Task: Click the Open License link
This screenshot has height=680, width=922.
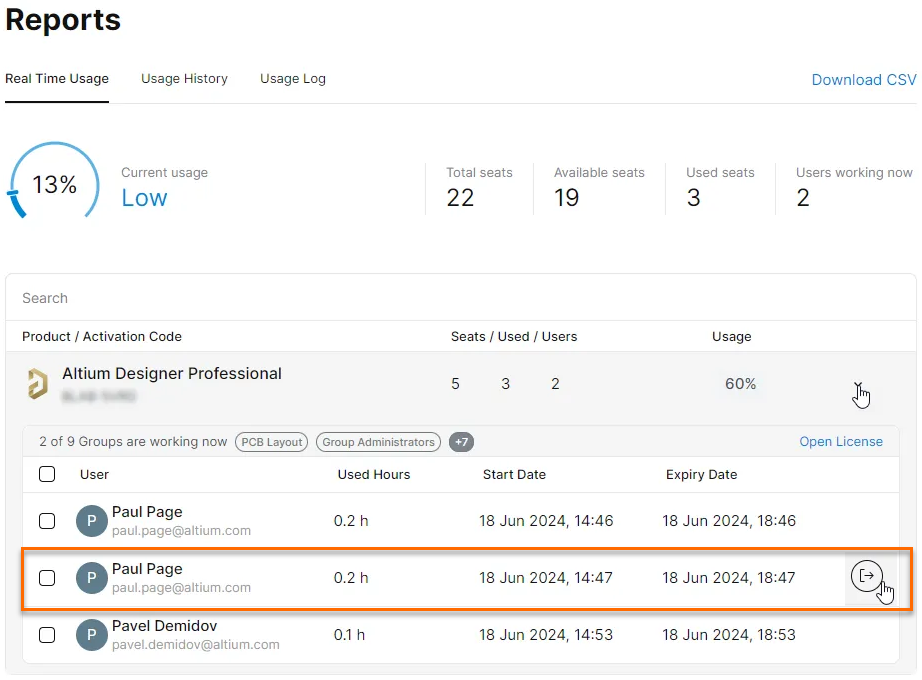Action: (x=841, y=442)
